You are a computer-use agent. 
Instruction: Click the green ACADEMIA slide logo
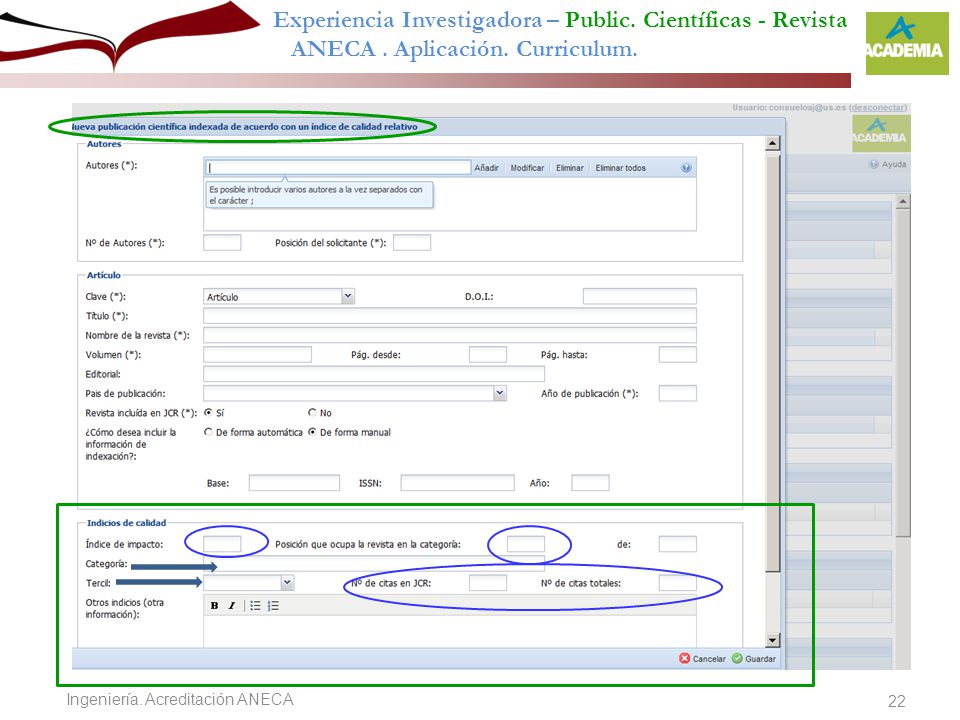point(907,43)
